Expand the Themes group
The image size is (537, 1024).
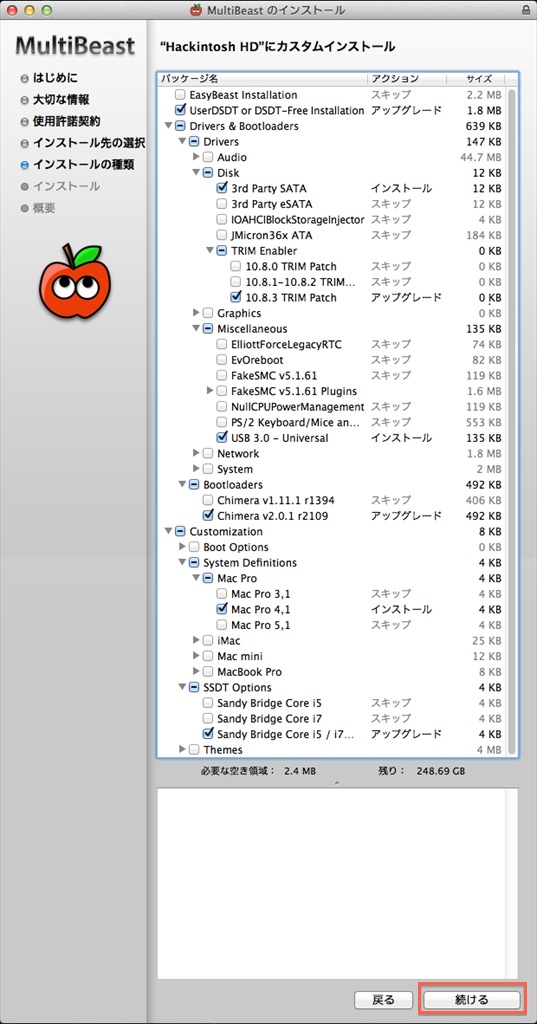click(182, 750)
